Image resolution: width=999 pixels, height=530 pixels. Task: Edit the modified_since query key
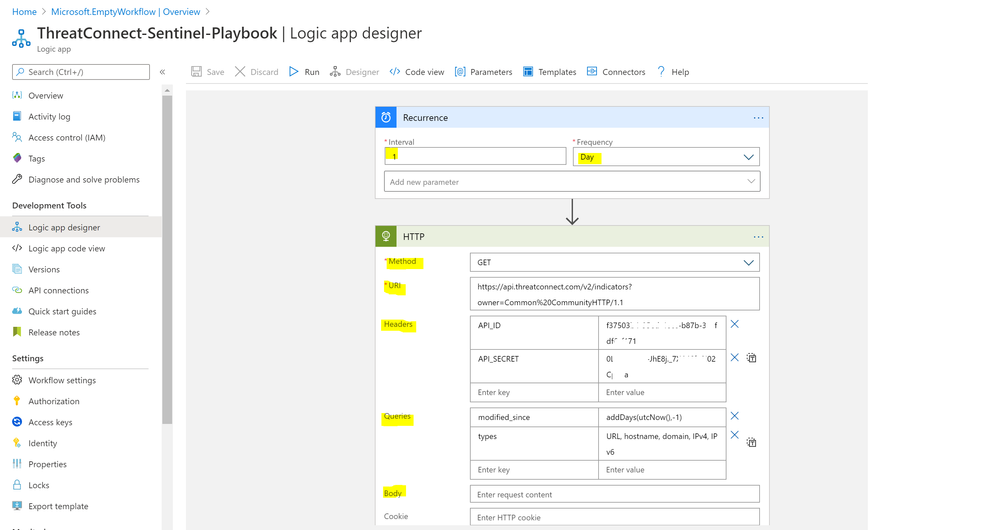[x=535, y=417]
